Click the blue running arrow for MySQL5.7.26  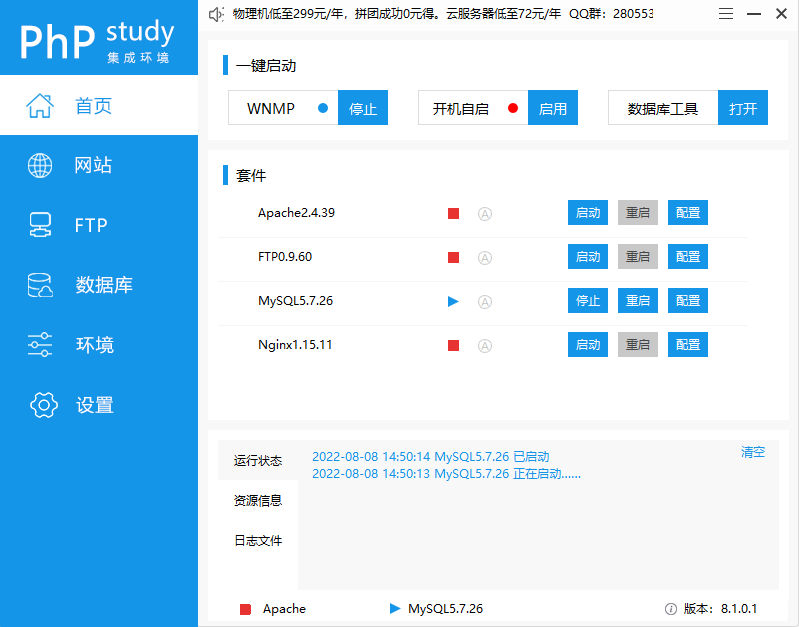coord(453,302)
